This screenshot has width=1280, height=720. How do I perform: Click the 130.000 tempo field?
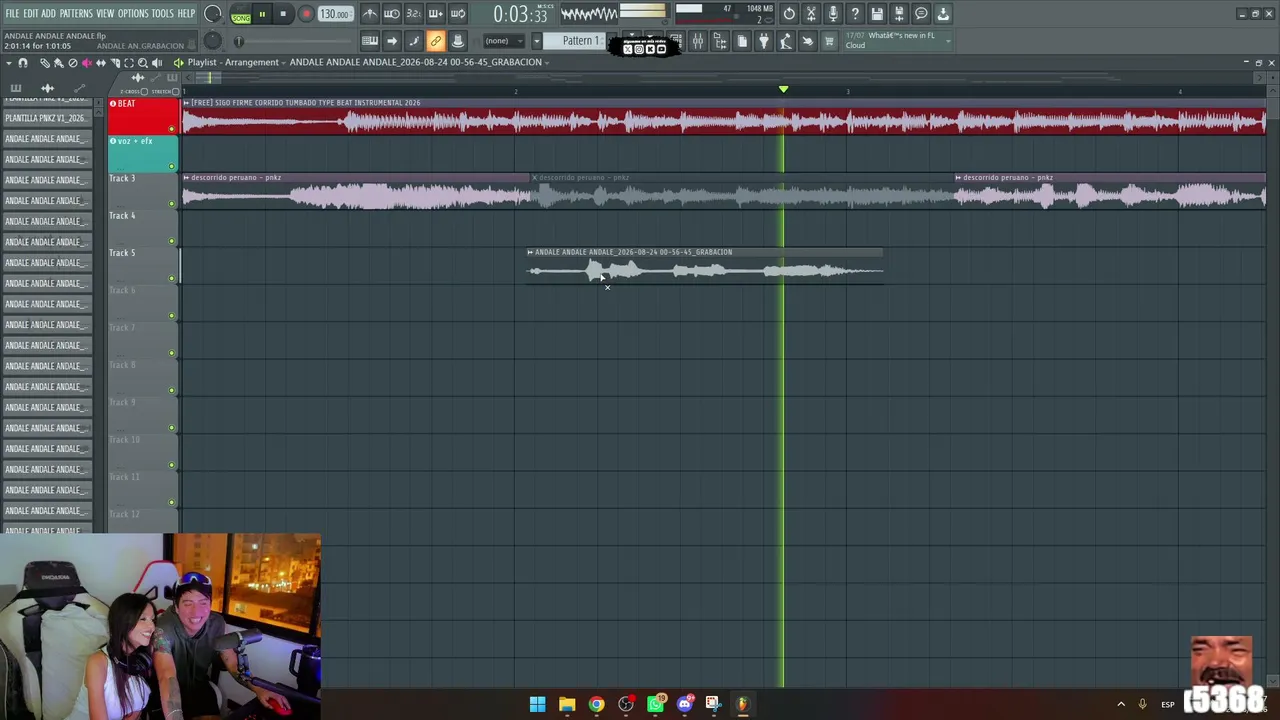(335, 14)
